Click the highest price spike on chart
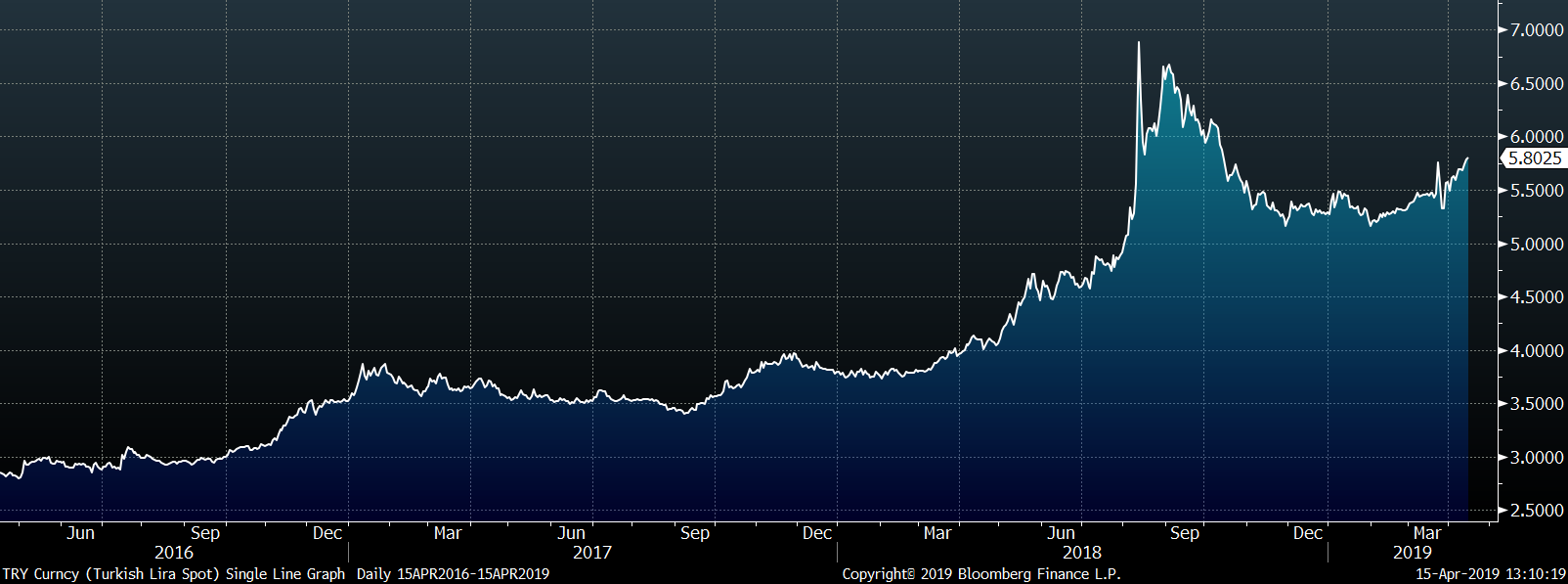 [x=1139, y=43]
